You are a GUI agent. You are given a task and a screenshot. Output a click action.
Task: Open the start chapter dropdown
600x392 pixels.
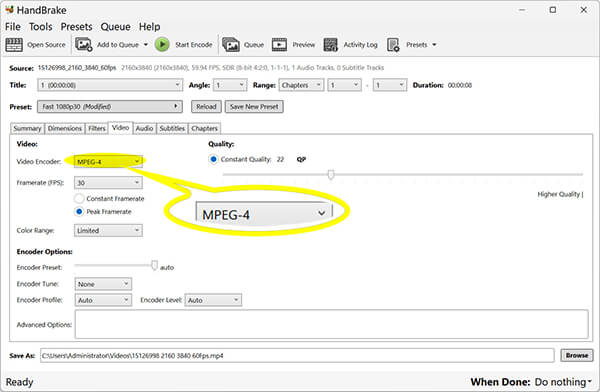pyautogui.click(x=344, y=85)
